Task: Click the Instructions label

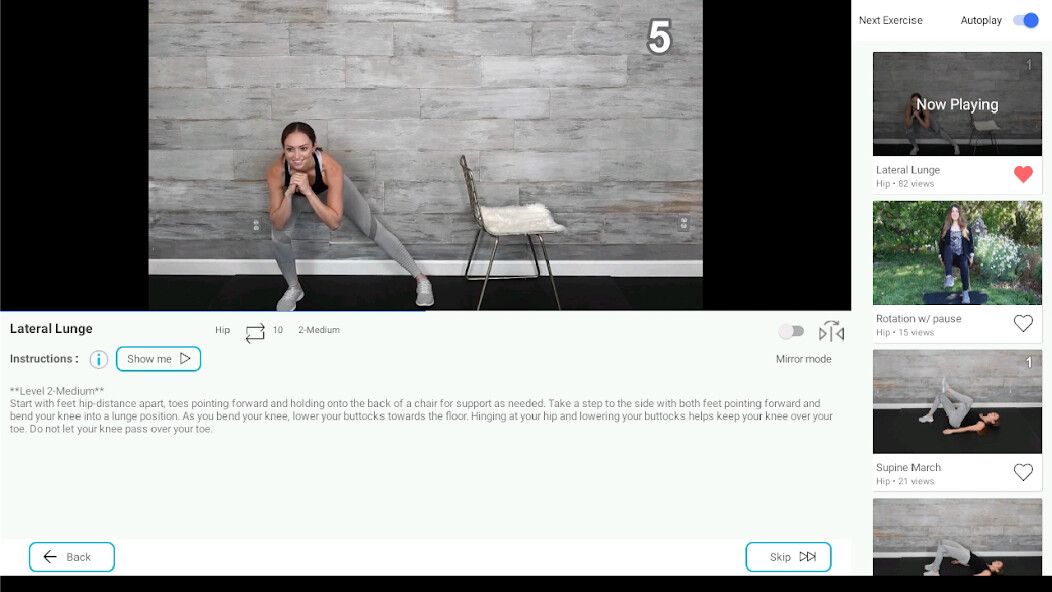Action: (44, 359)
